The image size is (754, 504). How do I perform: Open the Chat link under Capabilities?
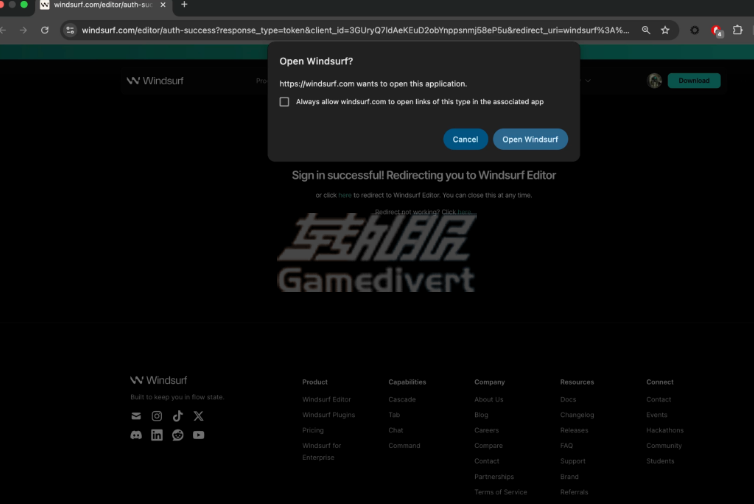tap(396, 430)
